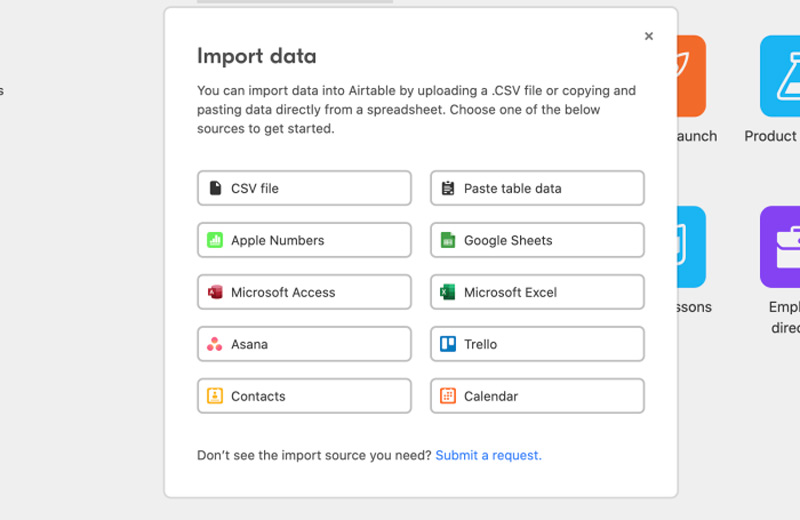Close the Import data dialog
This screenshot has height=520, width=800.
(x=649, y=36)
